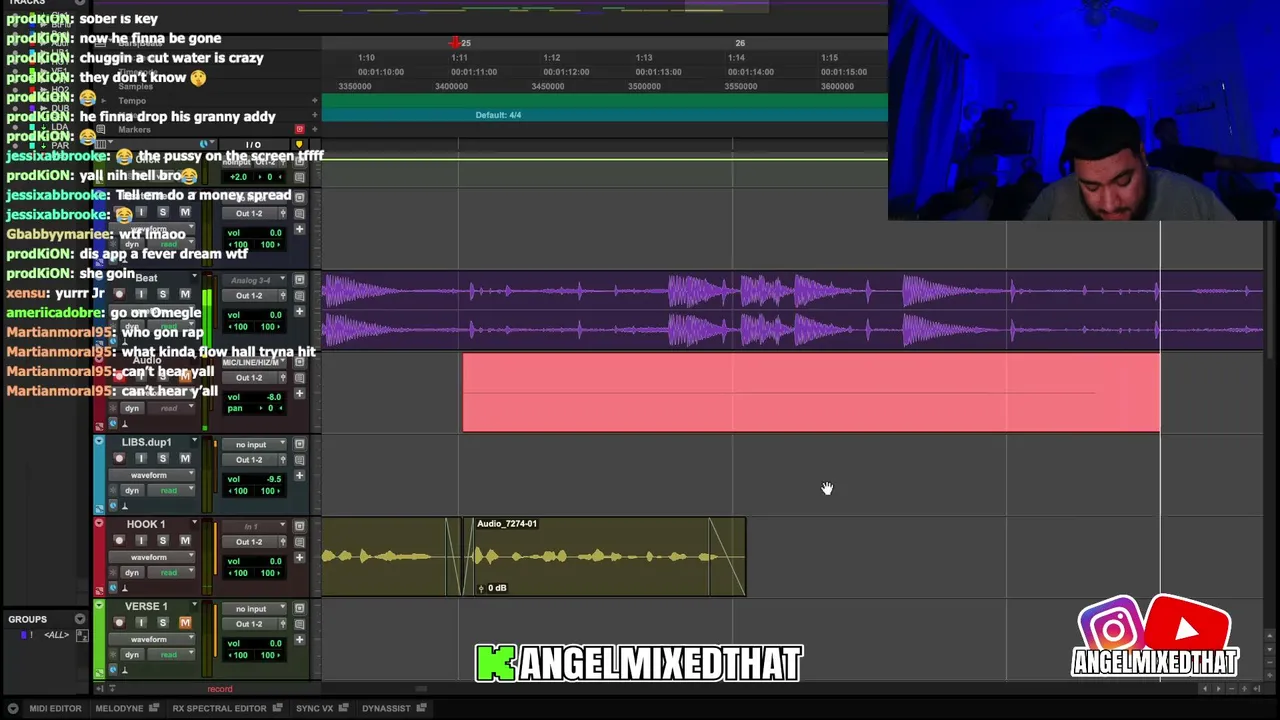Click the plus icon on LIBS.dup1 track
This screenshot has width=1280, height=720.
(x=299, y=476)
